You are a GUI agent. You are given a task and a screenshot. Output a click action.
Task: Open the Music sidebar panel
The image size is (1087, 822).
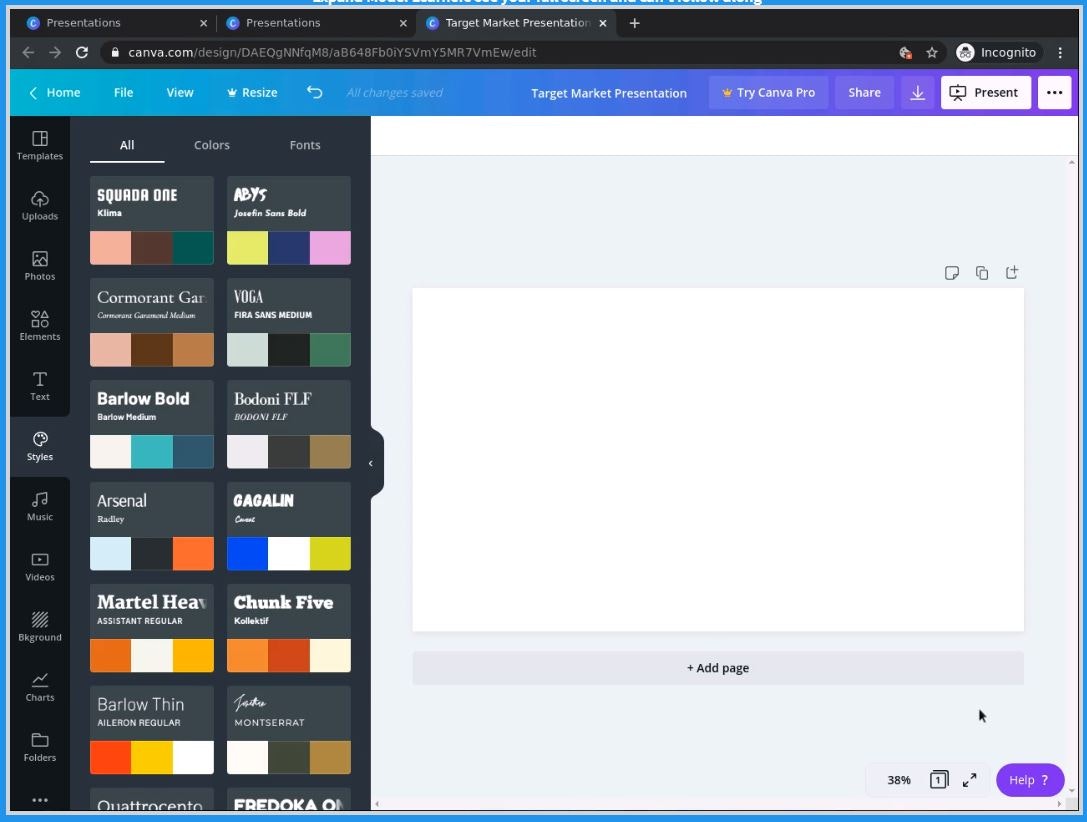pos(40,507)
